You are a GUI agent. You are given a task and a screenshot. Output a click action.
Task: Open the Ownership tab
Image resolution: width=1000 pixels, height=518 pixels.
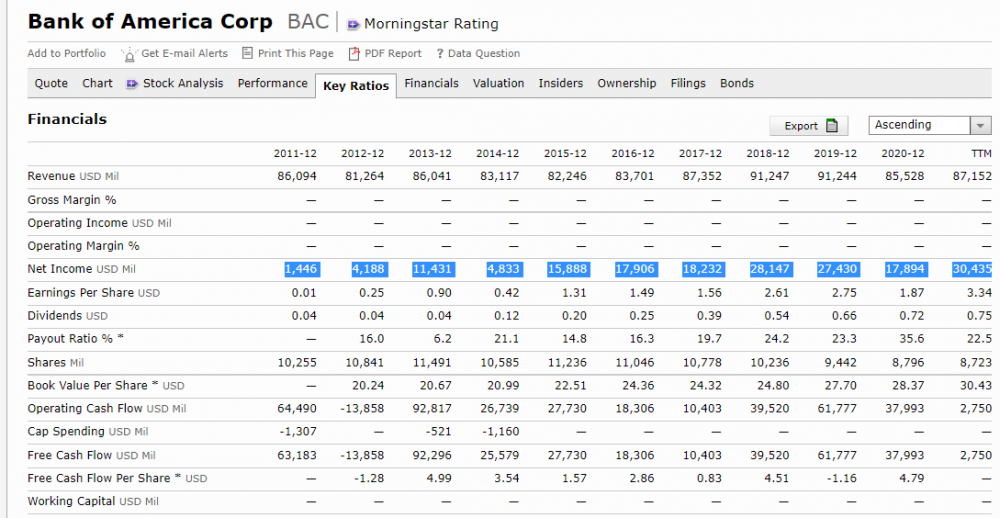(627, 83)
